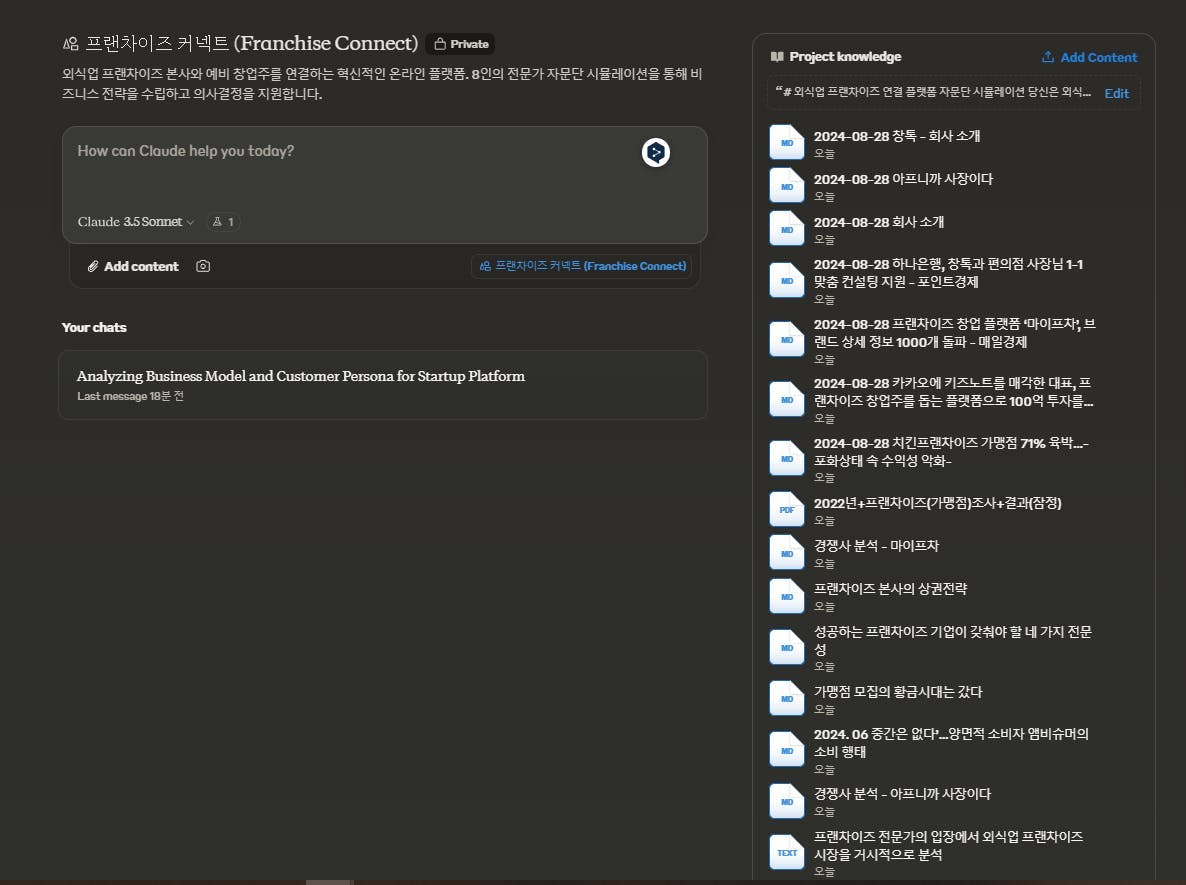This screenshot has width=1186, height=885.
Task: Open MD file icon for '경쟁사 분석 - 마이프차'
Action: point(787,553)
